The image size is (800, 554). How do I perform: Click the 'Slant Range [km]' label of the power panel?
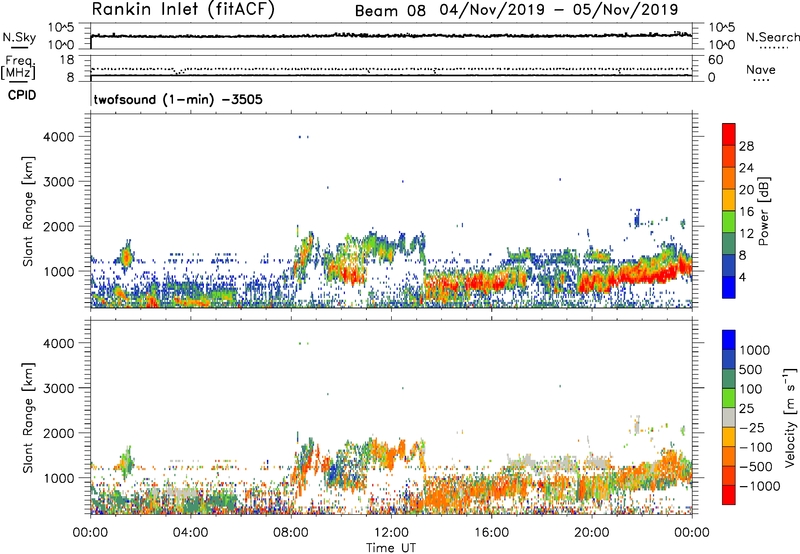pos(28,211)
